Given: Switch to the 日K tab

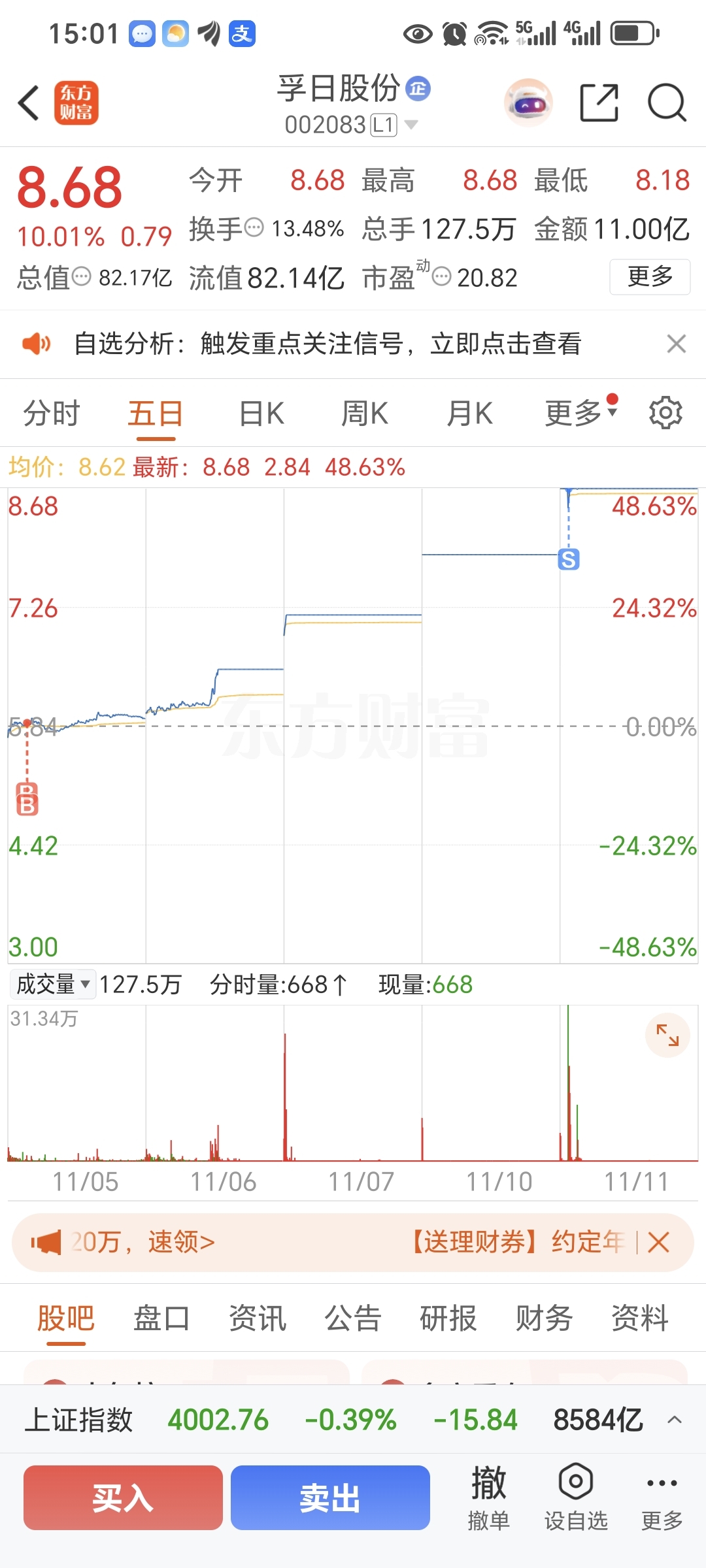Looking at the screenshot, I should [x=261, y=413].
